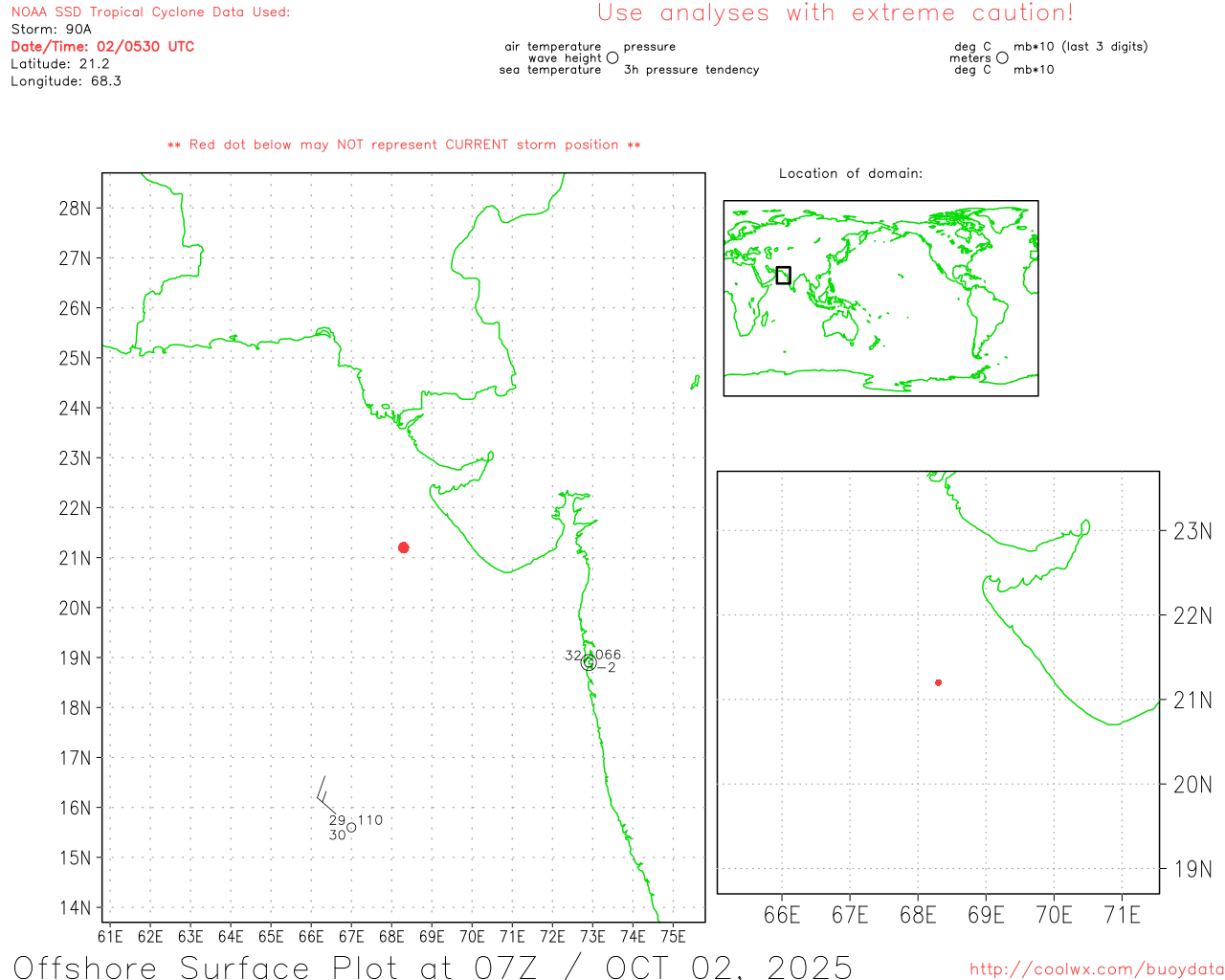The width and height of the screenshot is (1225, 980).
Task: Click '71E' label on zoomed inset map
Action: (x=1122, y=916)
